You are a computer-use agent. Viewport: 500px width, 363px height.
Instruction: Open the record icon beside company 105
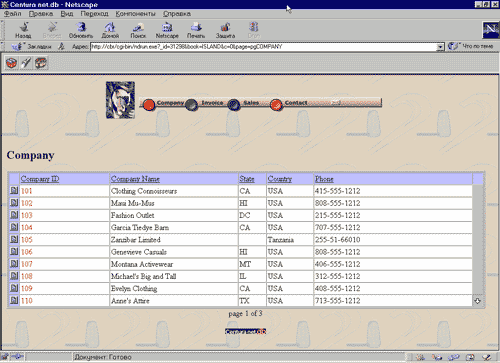click(14, 239)
